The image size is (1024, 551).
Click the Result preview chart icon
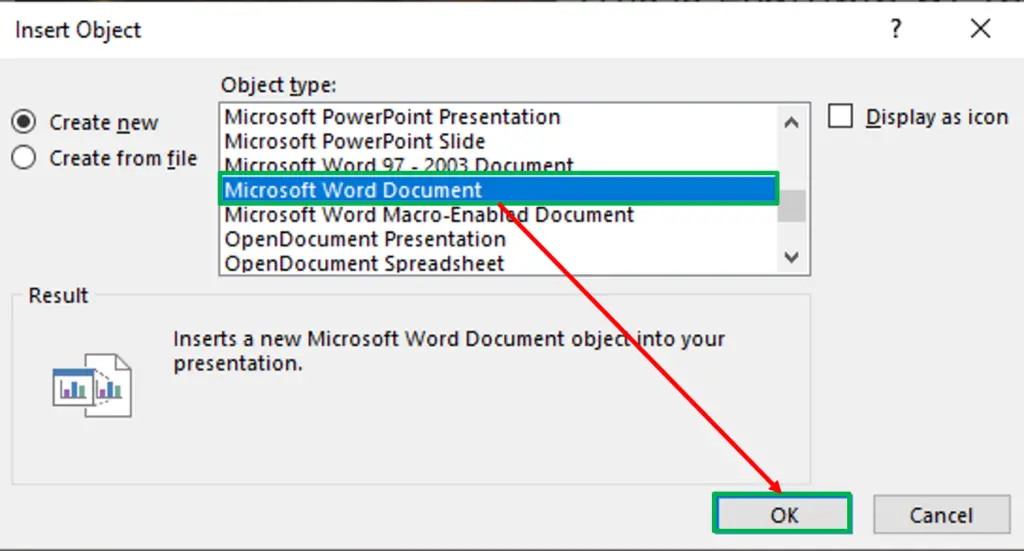(92, 386)
